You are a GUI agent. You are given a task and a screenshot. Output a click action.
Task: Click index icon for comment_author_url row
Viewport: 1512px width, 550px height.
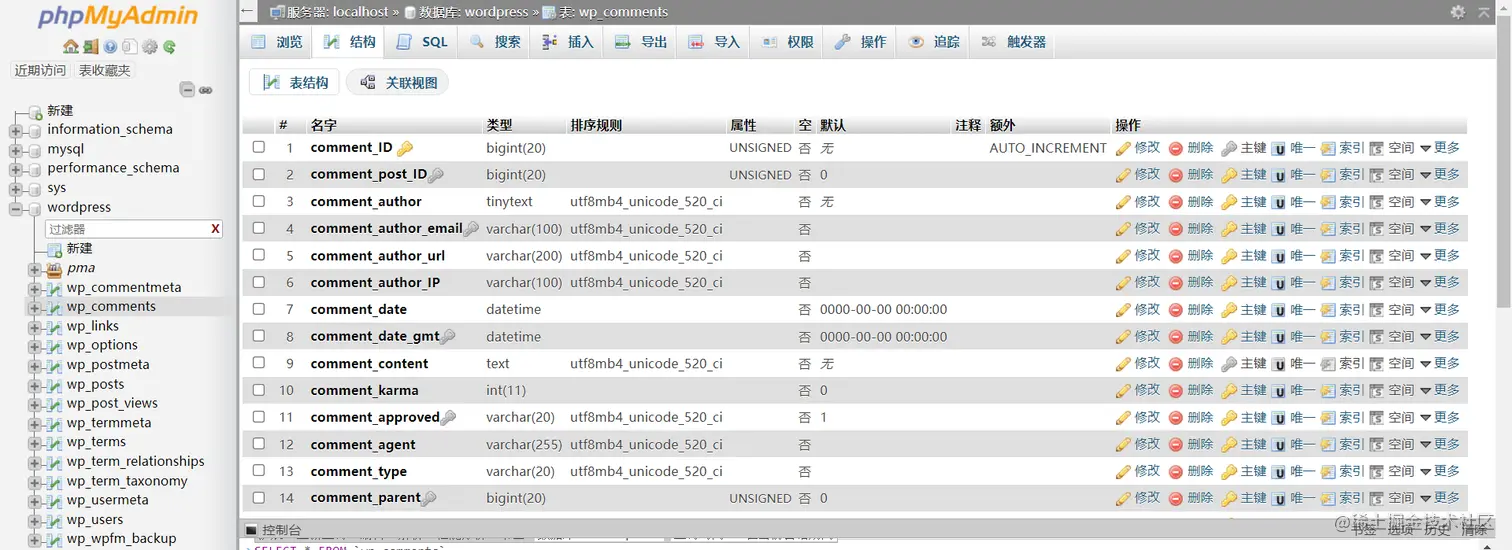(x=1328, y=256)
